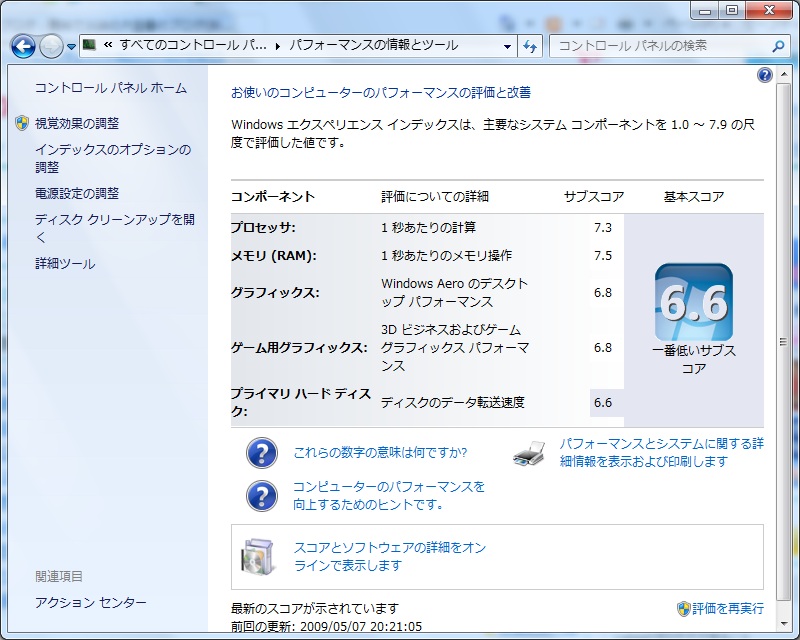Click パフォーマンスの情報とツール breadcrumb segment

point(373,45)
